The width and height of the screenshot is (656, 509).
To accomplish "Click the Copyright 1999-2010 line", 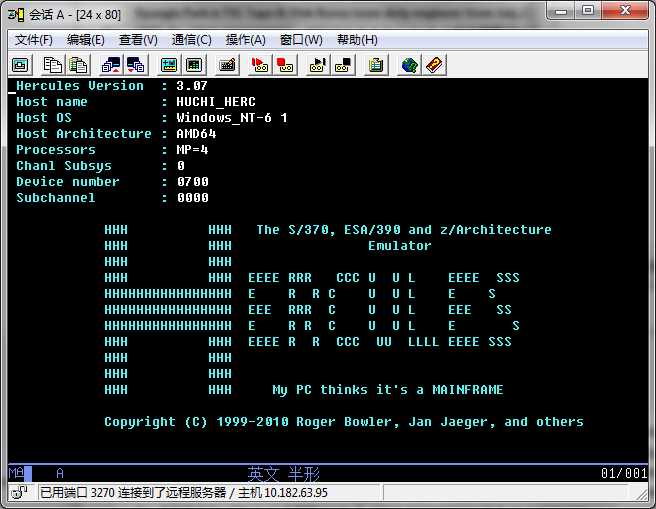I will click(344, 422).
